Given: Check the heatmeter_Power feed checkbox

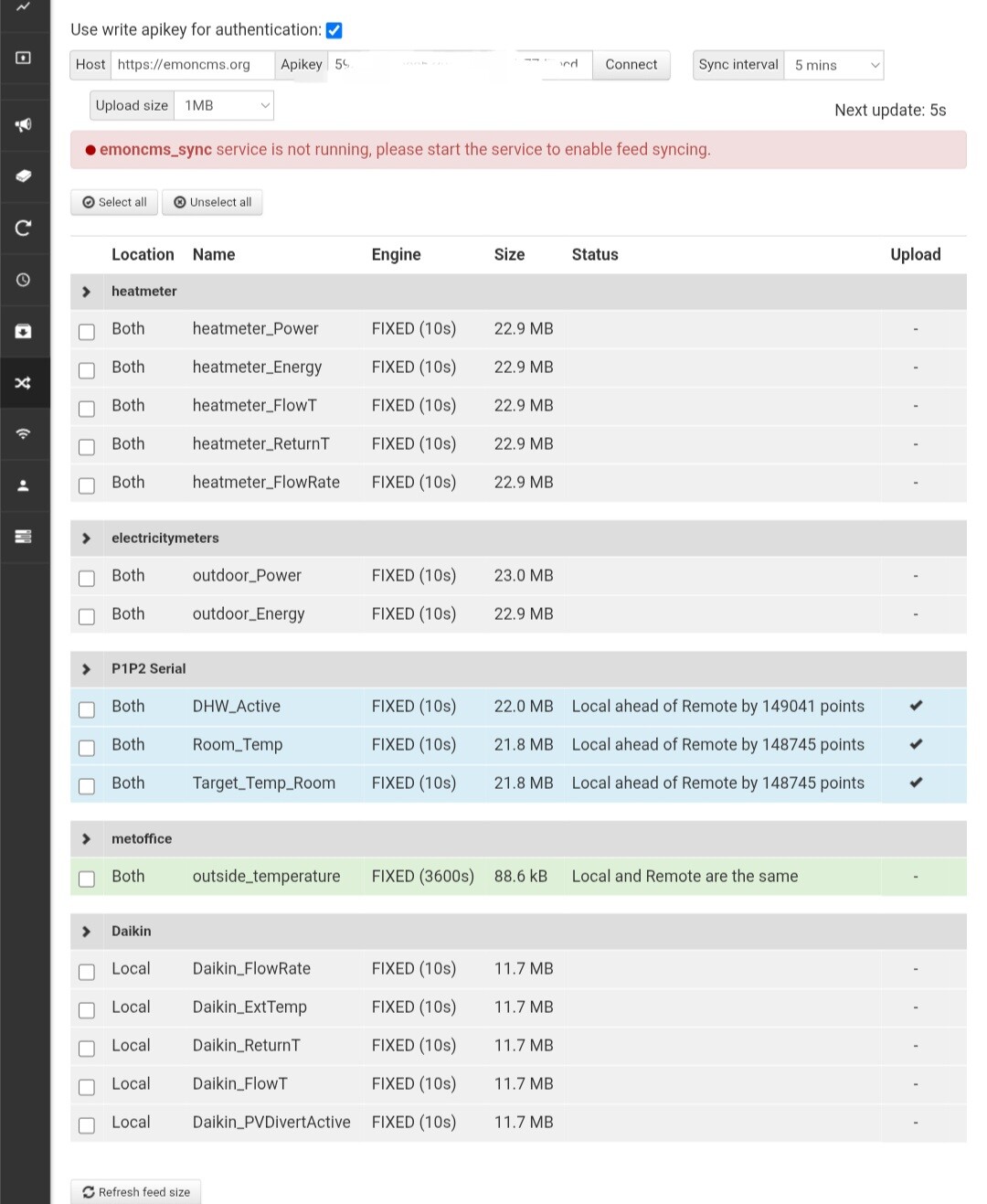Looking at the screenshot, I should (87, 331).
